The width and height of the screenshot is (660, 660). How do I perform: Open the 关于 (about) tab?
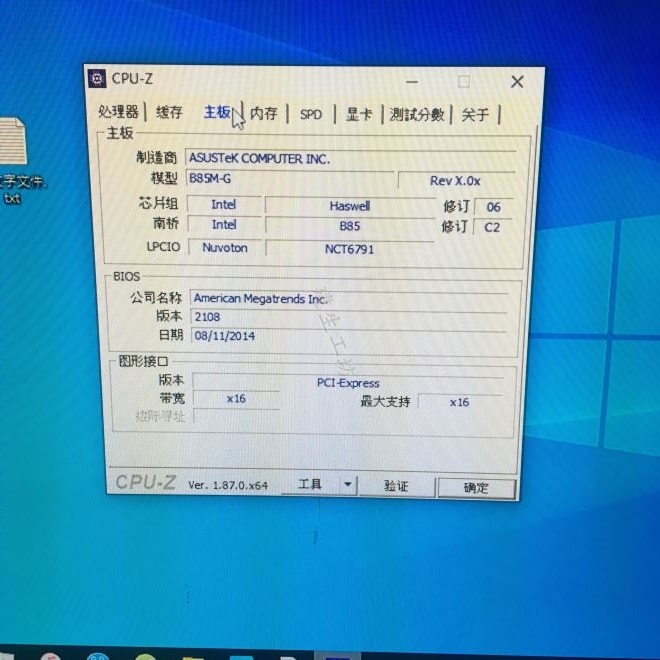(x=475, y=114)
